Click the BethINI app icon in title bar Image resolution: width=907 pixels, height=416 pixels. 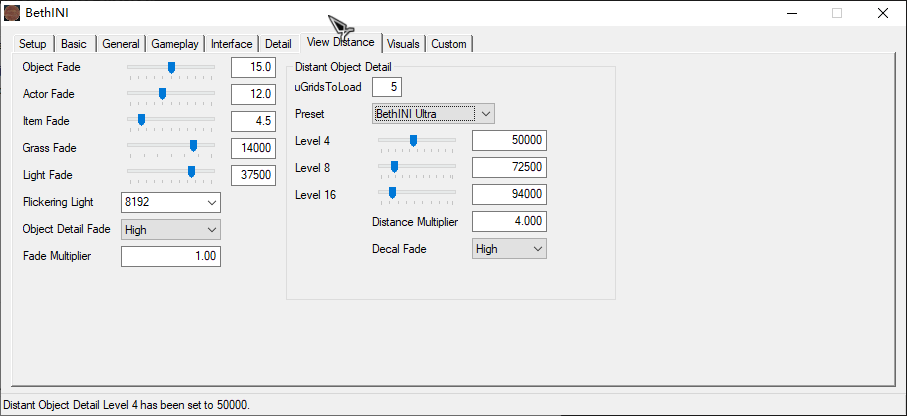(x=12, y=13)
